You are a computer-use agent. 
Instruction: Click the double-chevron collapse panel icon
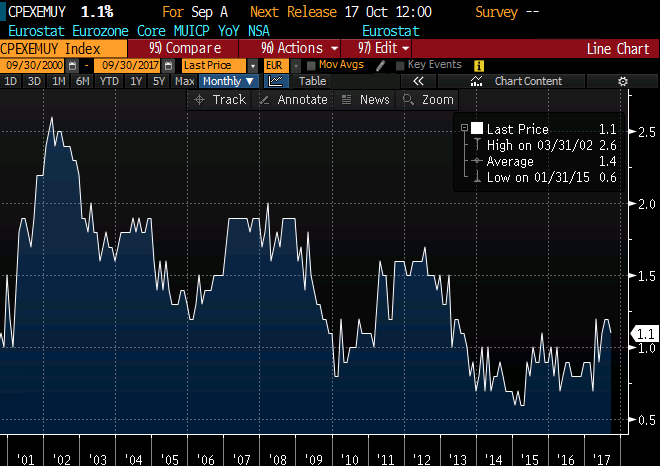click(x=421, y=81)
